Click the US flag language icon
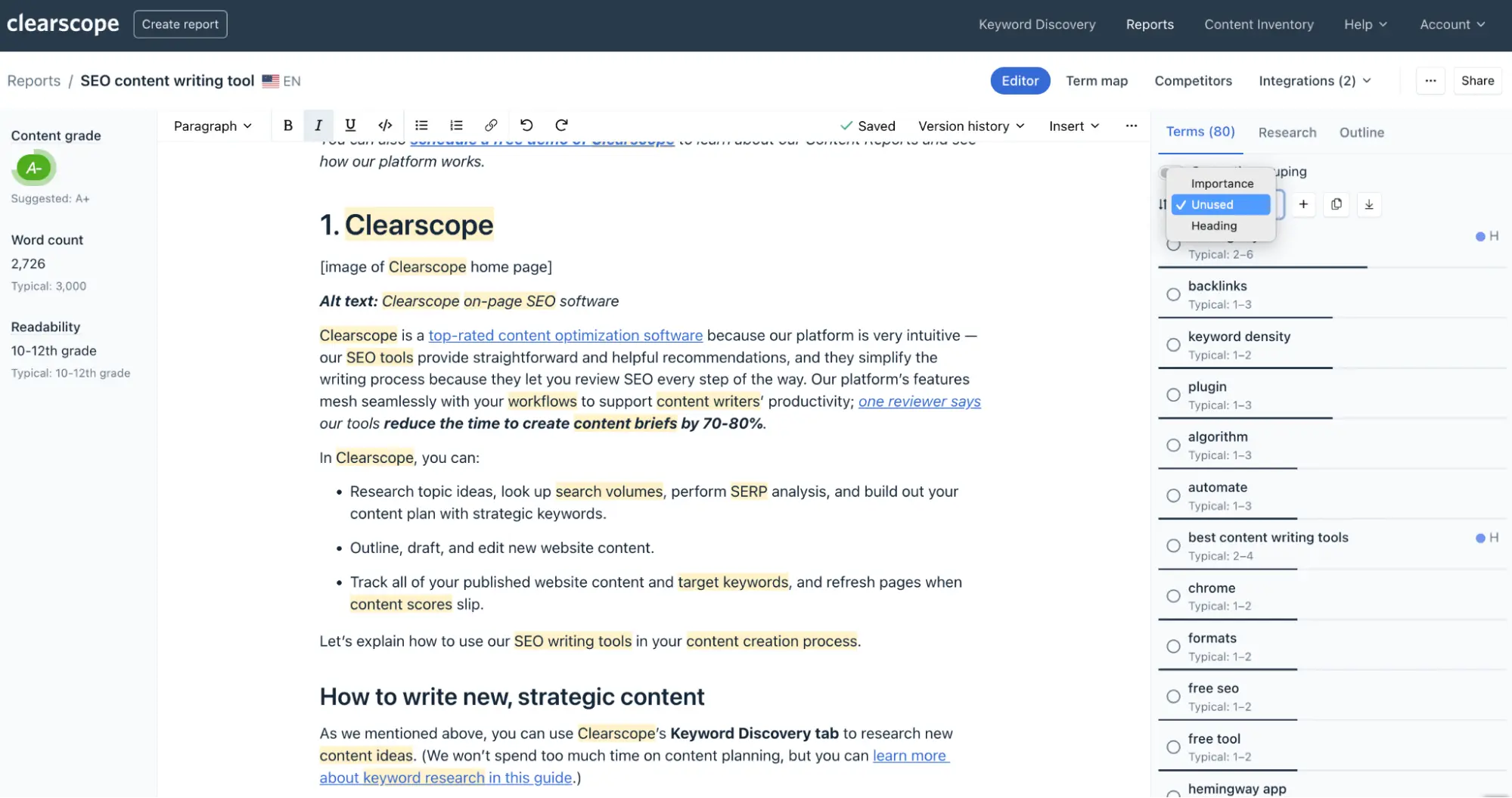 (270, 81)
